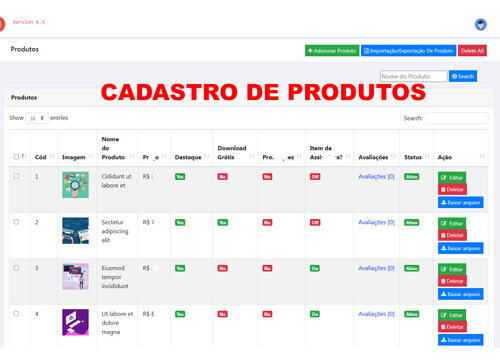Open Avaliações [0] link for product 1
500x364 pixels.
(x=376, y=177)
